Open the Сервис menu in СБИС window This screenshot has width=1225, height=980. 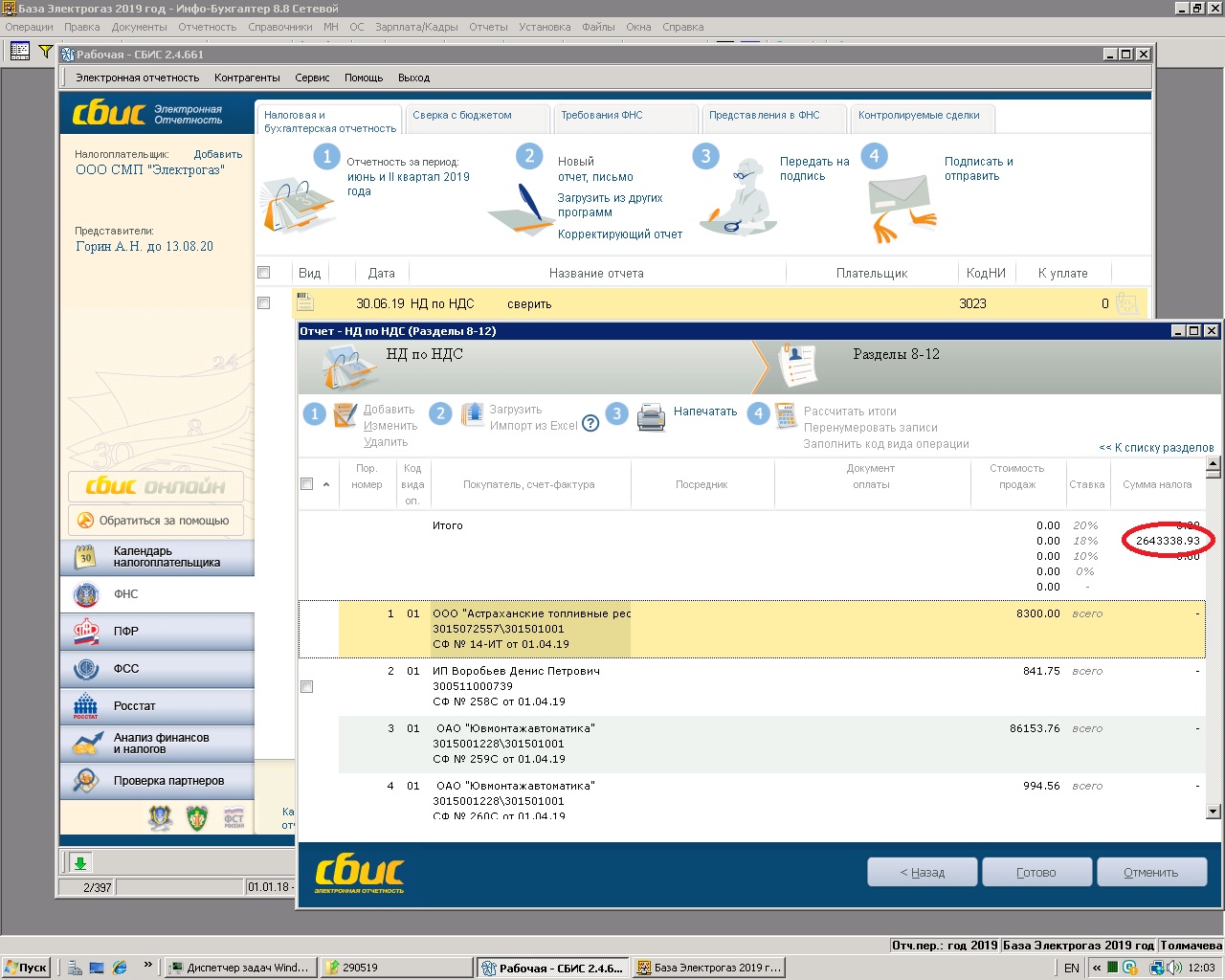point(312,78)
